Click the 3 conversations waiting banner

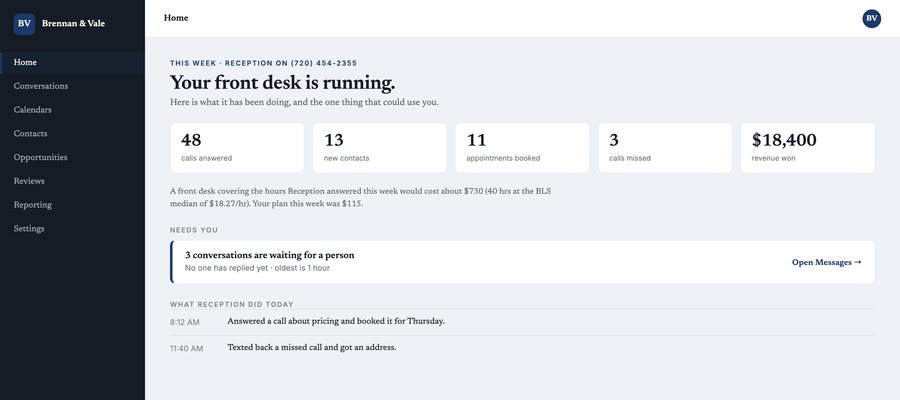click(522, 262)
